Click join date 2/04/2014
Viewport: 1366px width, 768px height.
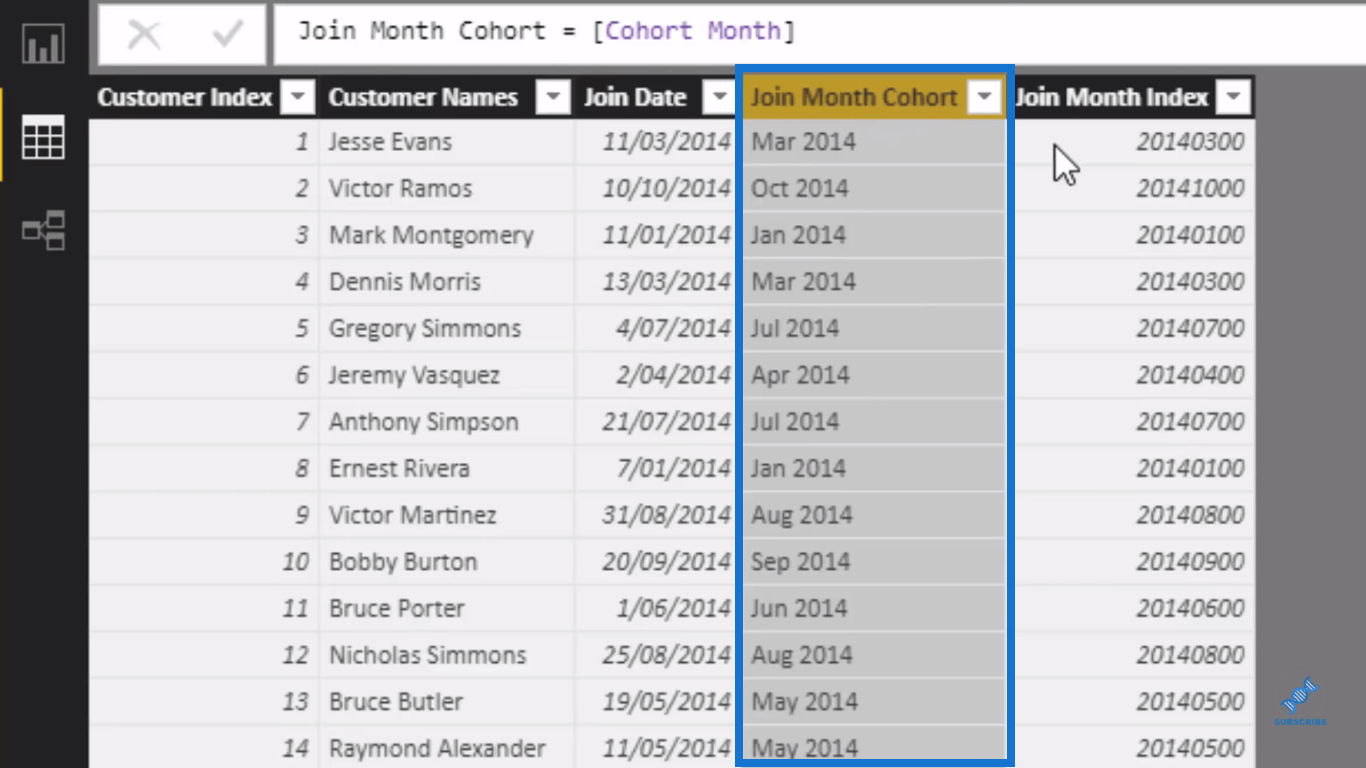(x=674, y=375)
